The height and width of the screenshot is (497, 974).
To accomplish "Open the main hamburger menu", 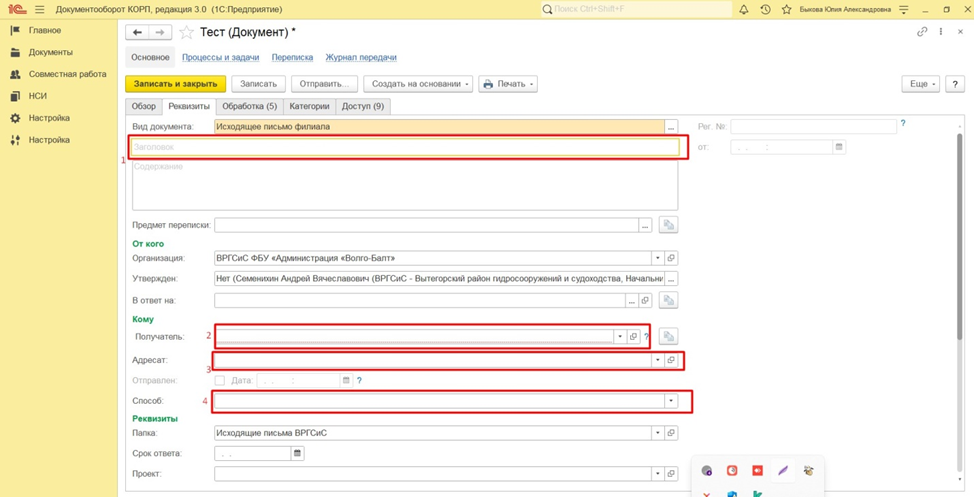I will pos(40,9).
